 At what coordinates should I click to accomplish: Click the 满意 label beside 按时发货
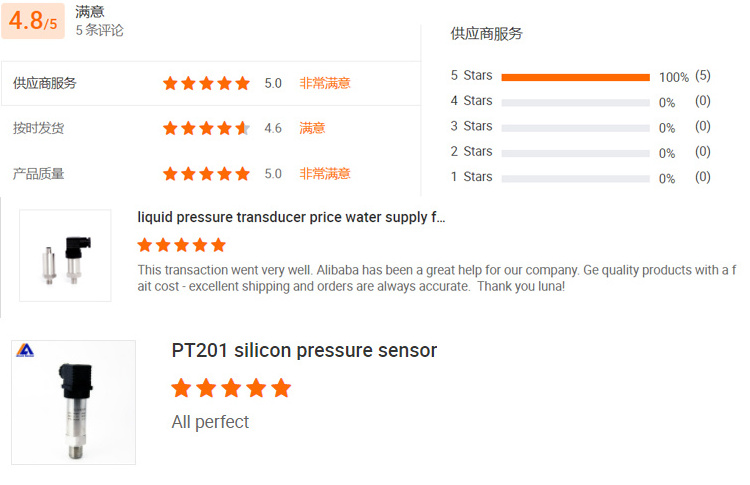[x=312, y=128]
